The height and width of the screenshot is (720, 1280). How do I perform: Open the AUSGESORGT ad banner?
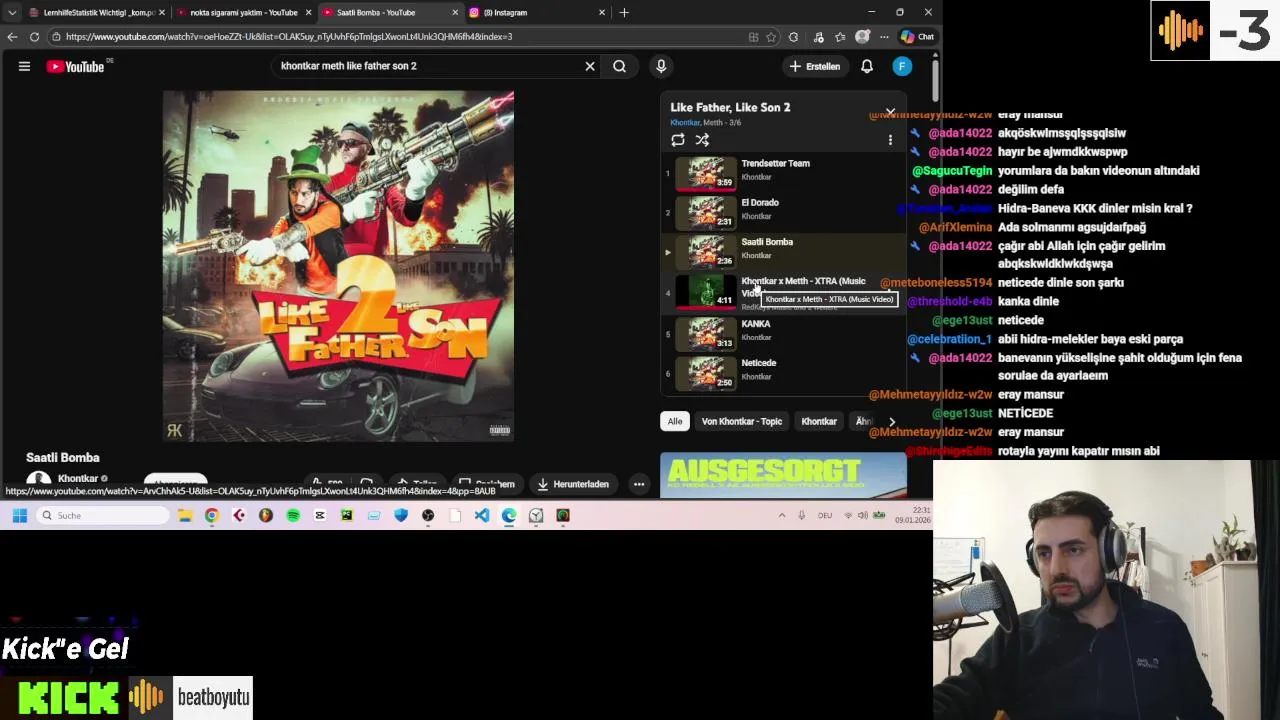coord(783,475)
